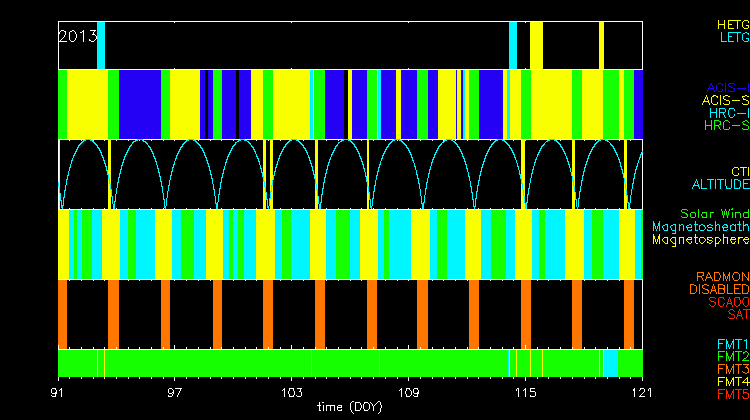Select the LETG legend label
This screenshot has height=420, width=750.
pyautogui.click(x=732, y=38)
